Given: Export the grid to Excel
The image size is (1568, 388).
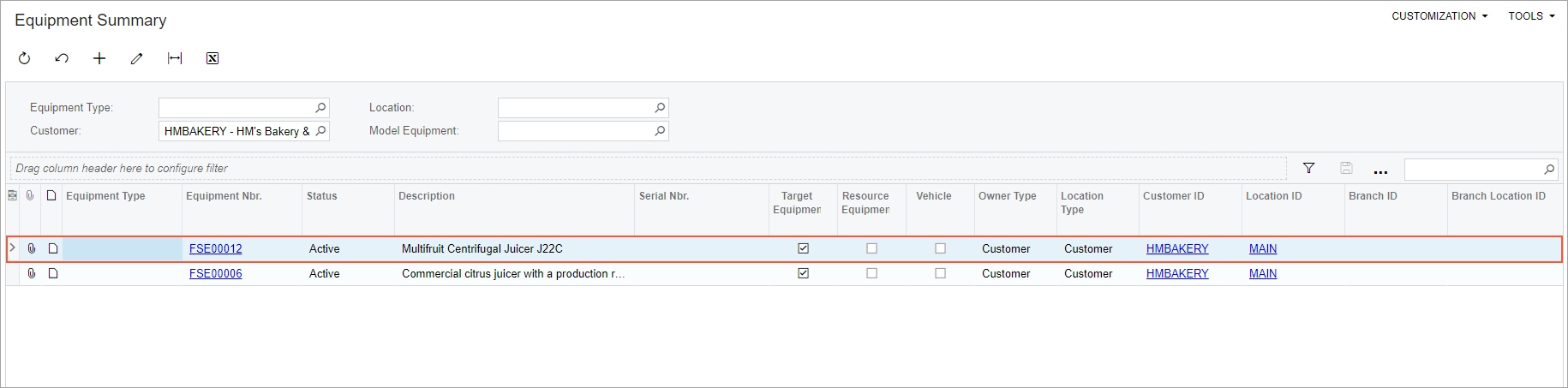Looking at the screenshot, I should click(212, 58).
